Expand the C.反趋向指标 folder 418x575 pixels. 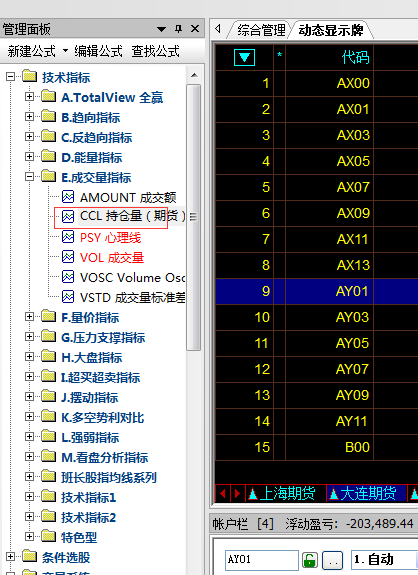[29, 136]
